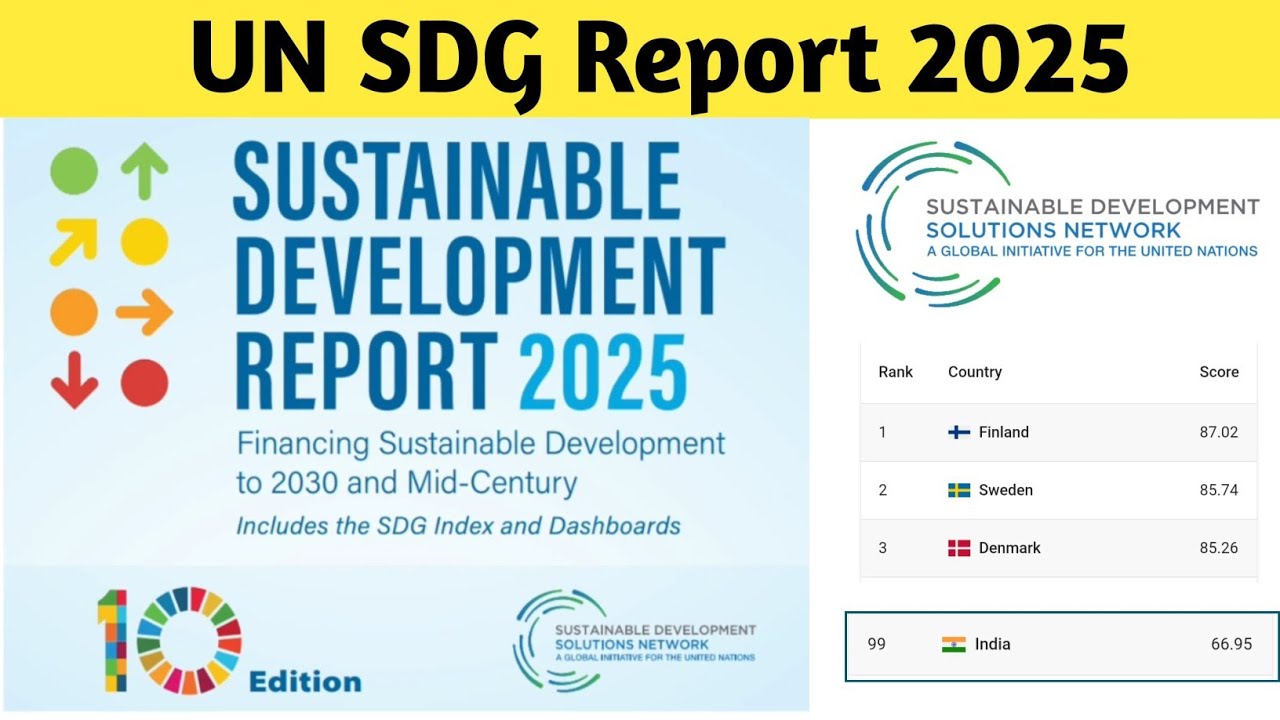Click rank number 2 in the table
The width and height of the screenshot is (1280, 720).
[x=883, y=491]
